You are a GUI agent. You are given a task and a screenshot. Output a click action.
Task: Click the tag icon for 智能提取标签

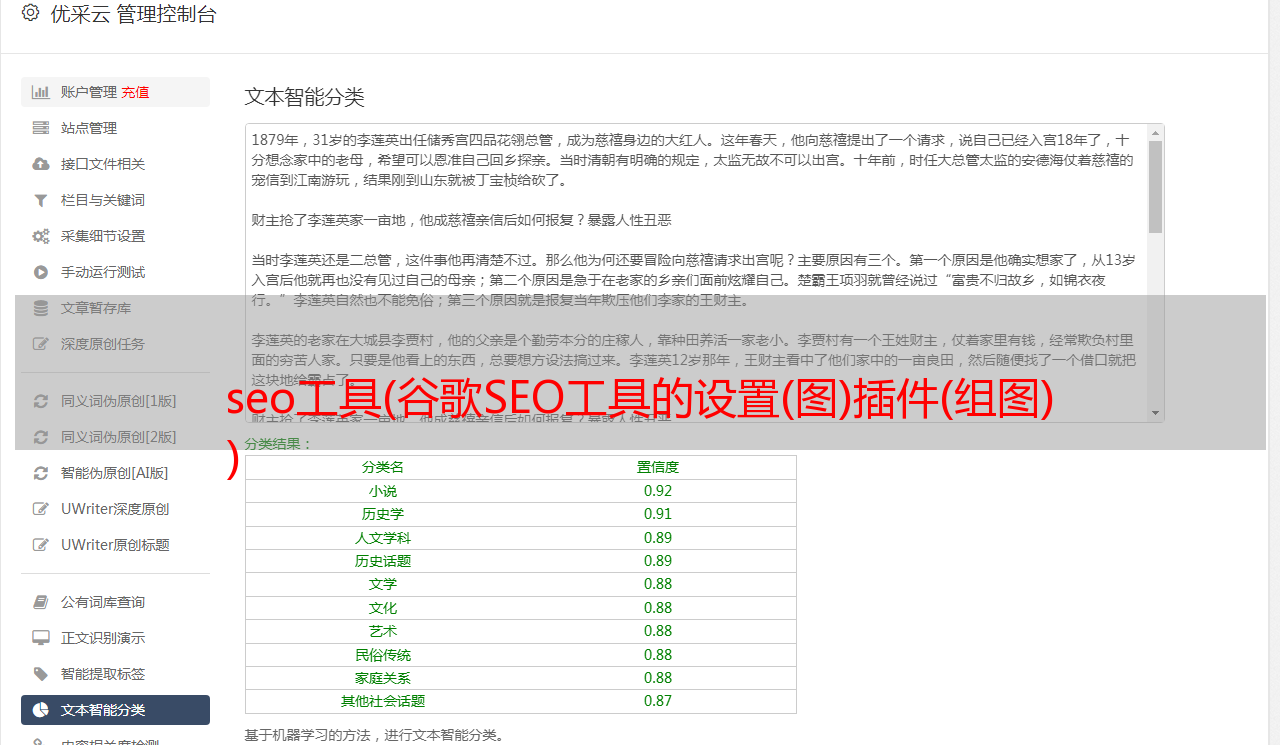coord(41,674)
